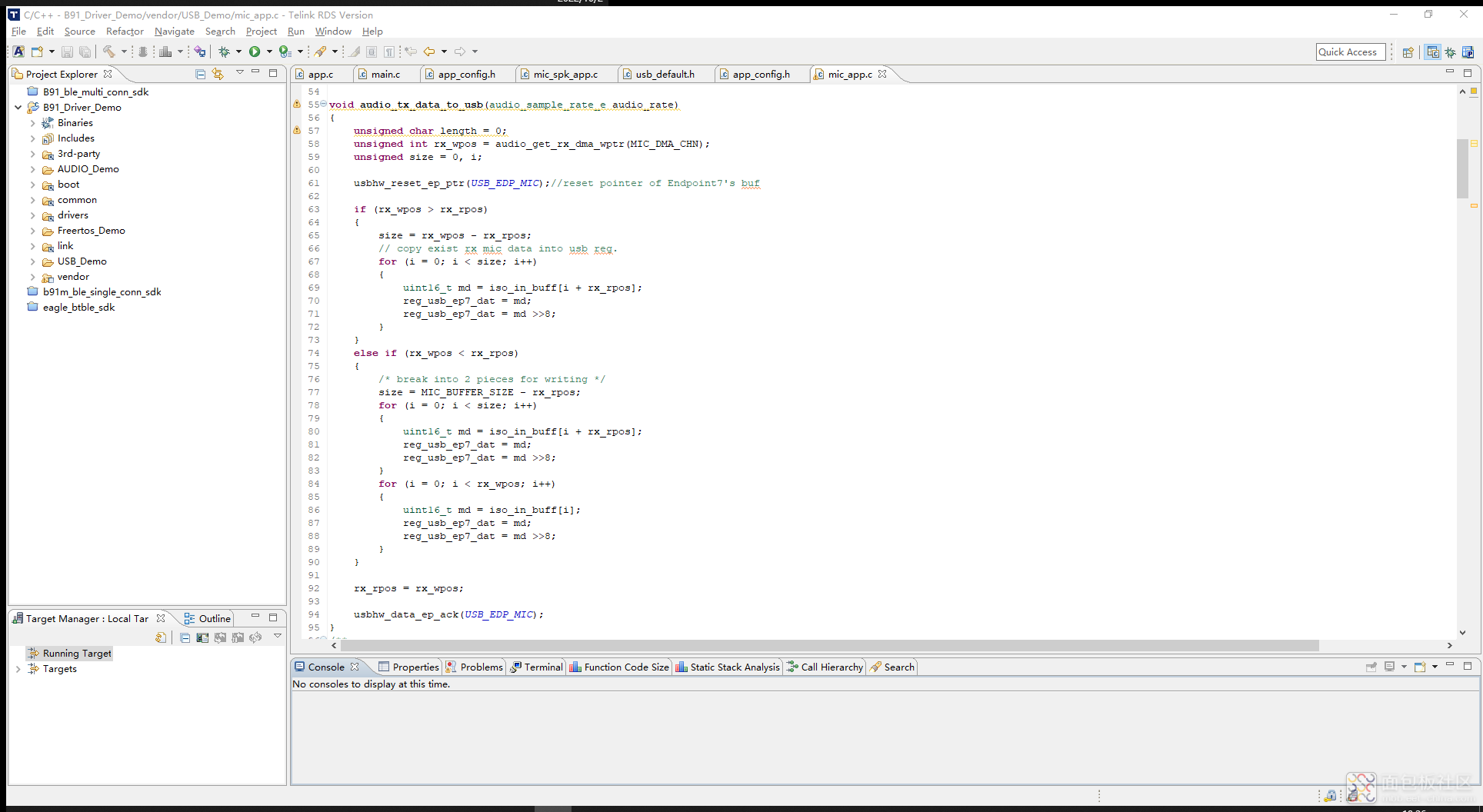
Task: Click the chart bars toolbar icon
Action: coord(165,52)
